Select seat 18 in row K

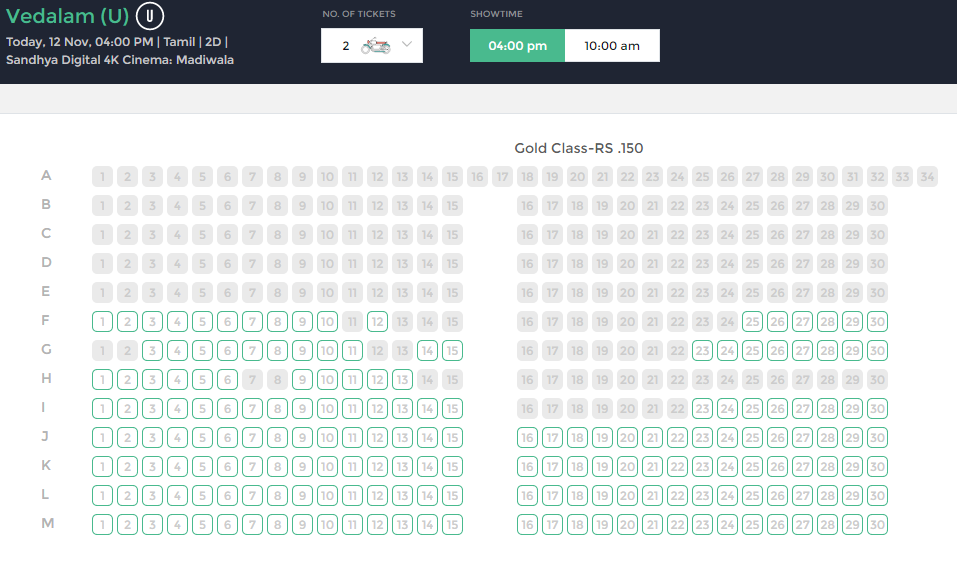coord(577,467)
